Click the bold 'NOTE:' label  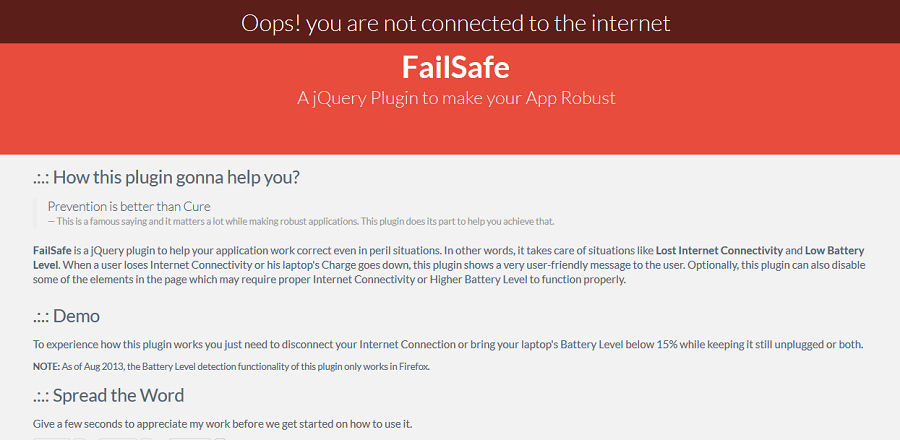click(x=47, y=367)
